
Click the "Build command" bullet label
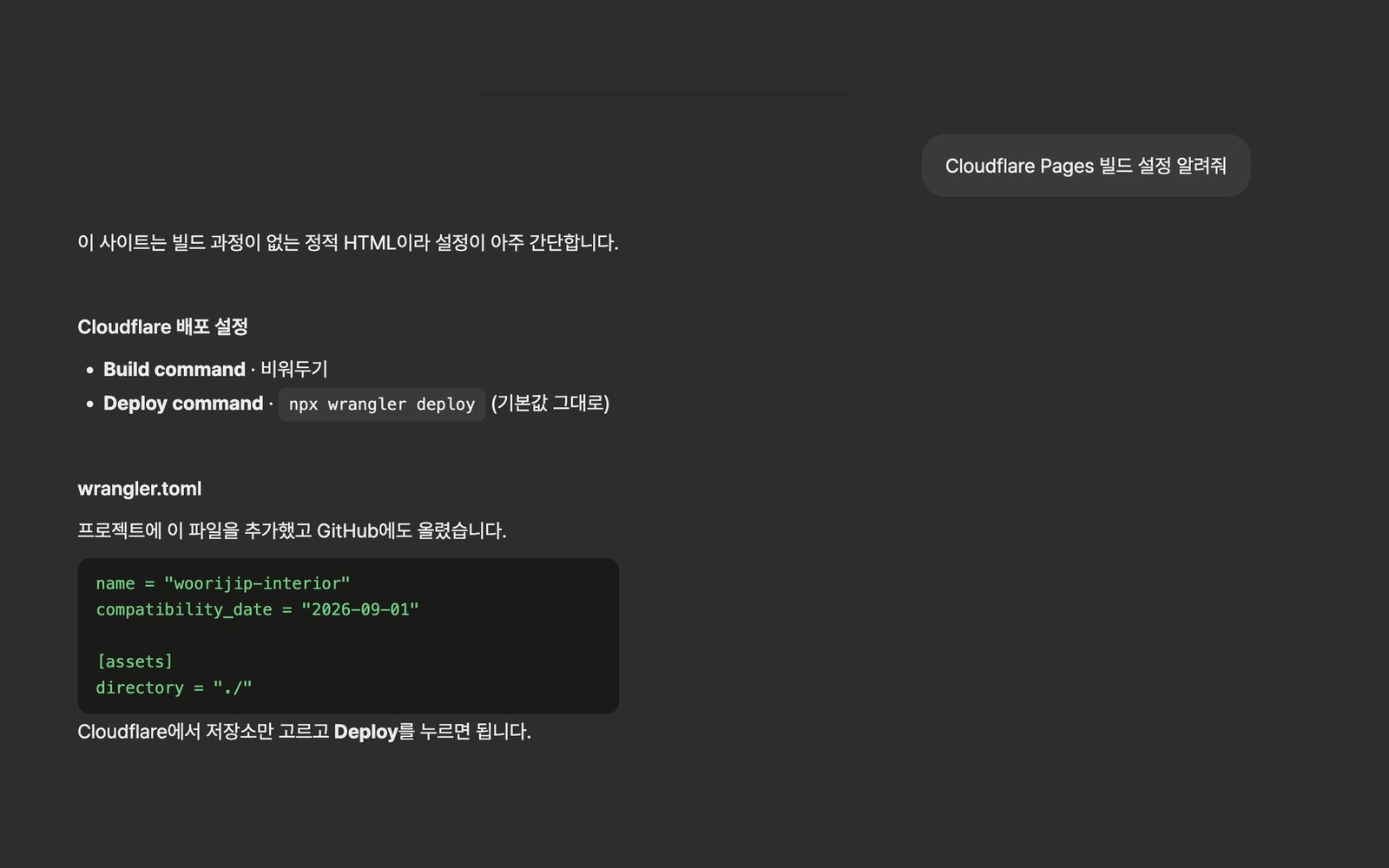174,369
